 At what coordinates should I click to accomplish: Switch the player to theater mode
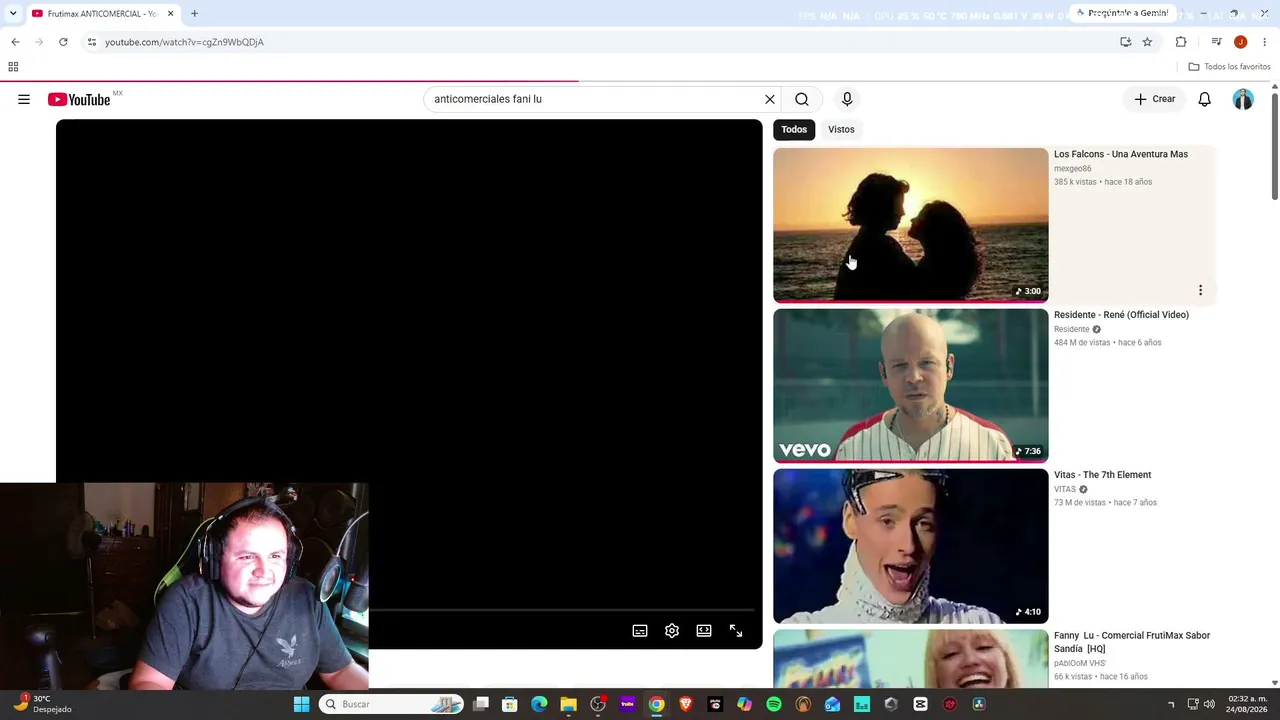coord(704,631)
